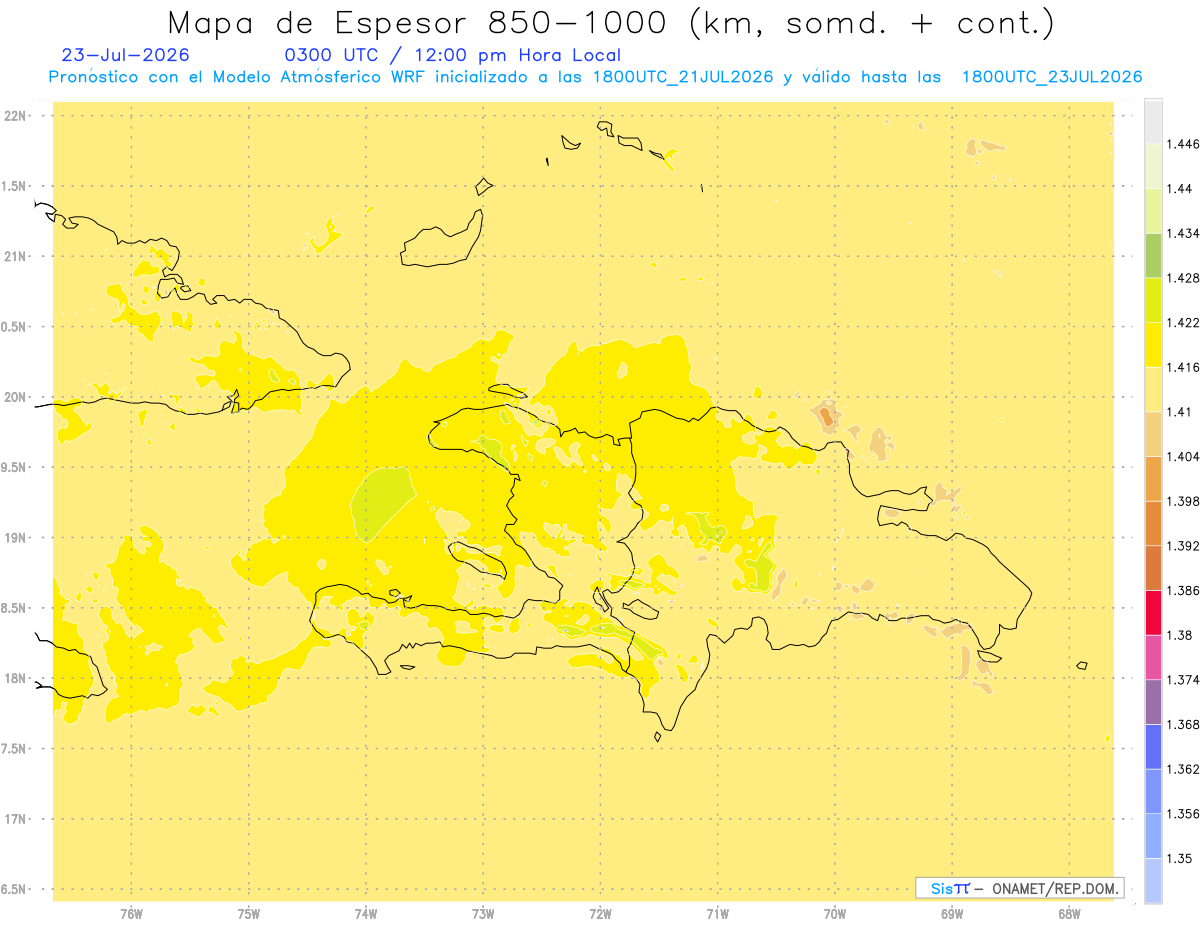1200x927 pixels.
Task: Click the '17N' latitude label
Action: coord(15,819)
